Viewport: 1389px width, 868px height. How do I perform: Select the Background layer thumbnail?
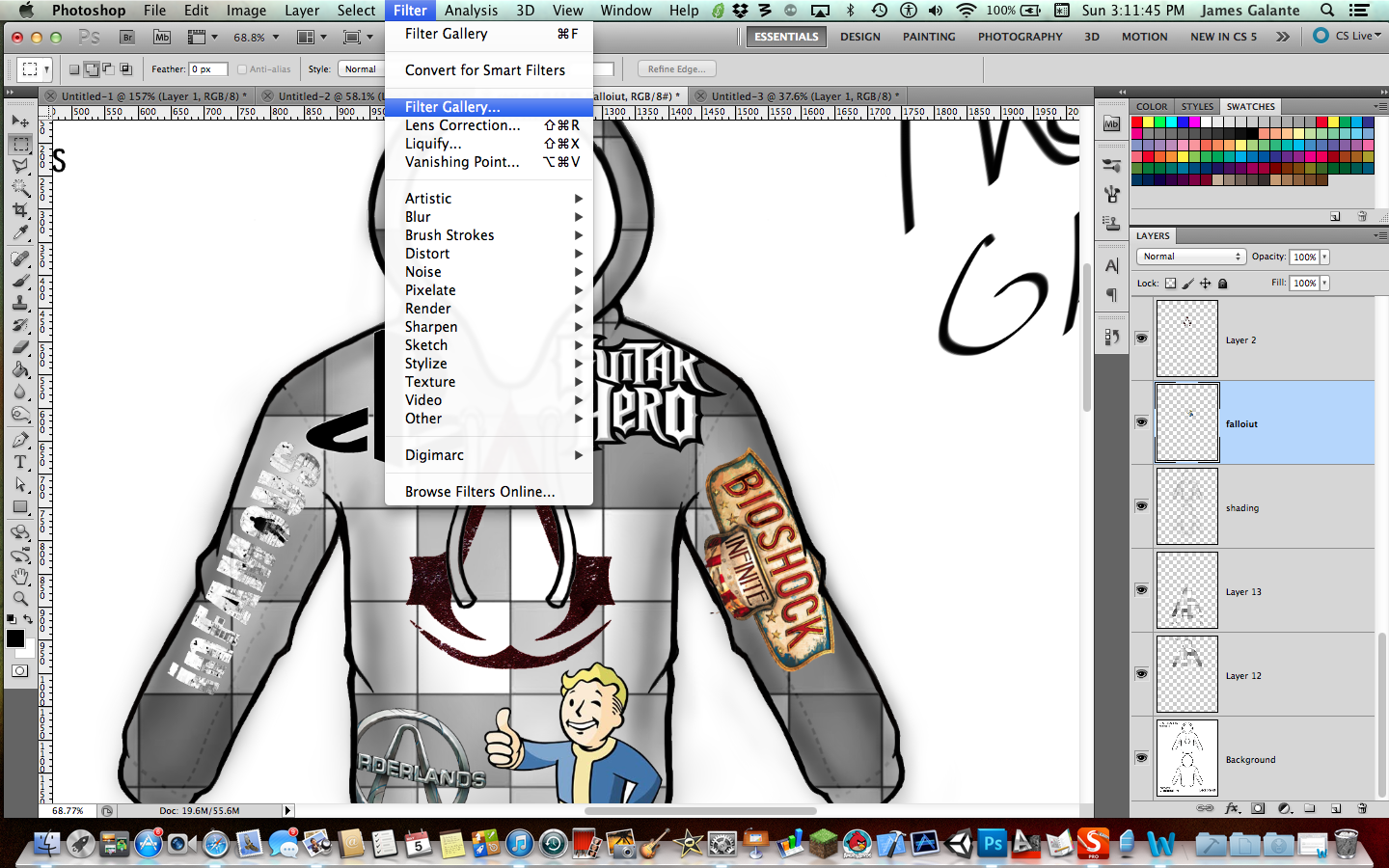tap(1186, 758)
